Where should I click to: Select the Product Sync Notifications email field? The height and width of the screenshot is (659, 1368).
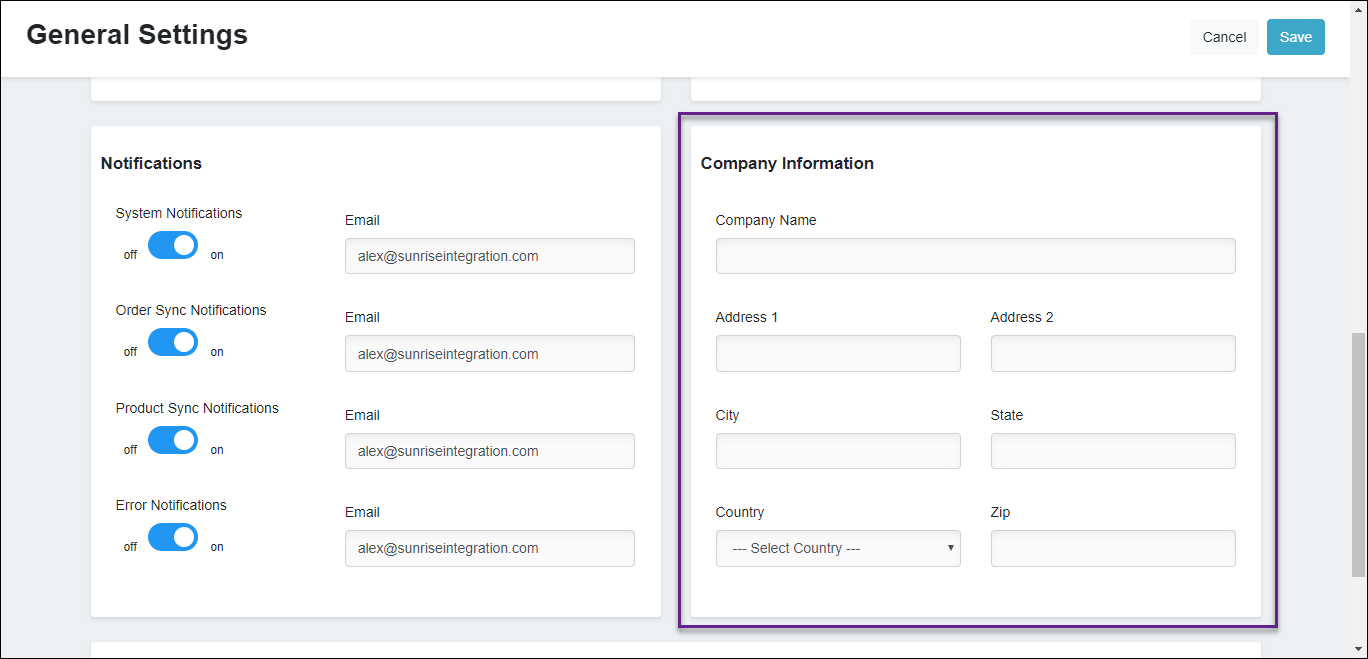489,451
